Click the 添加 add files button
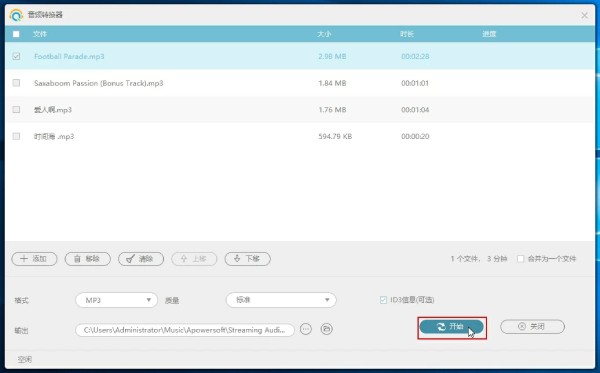Image resolution: width=600 pixels, height=373 pixels. [34, 259]
